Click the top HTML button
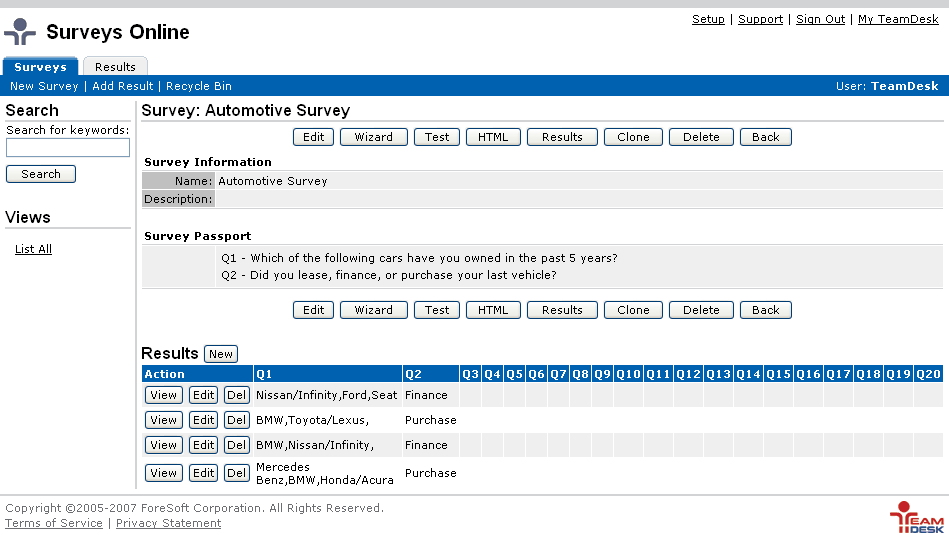Viewport: 949px width, 539px height. click(493, 137)
